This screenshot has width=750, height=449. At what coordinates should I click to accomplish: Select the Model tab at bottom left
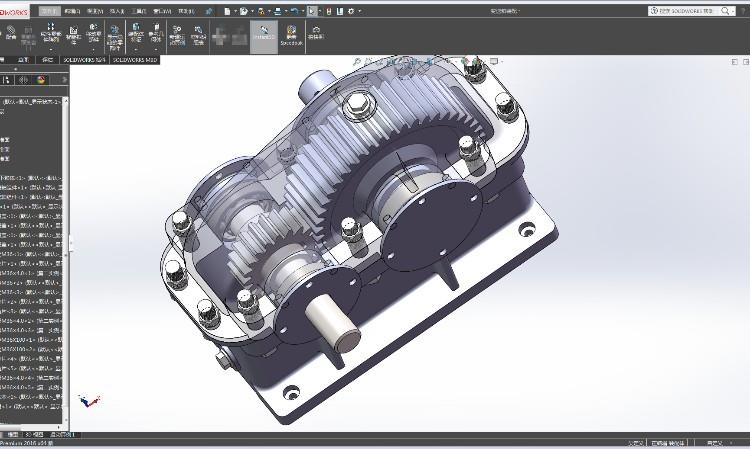click(13, 435)
